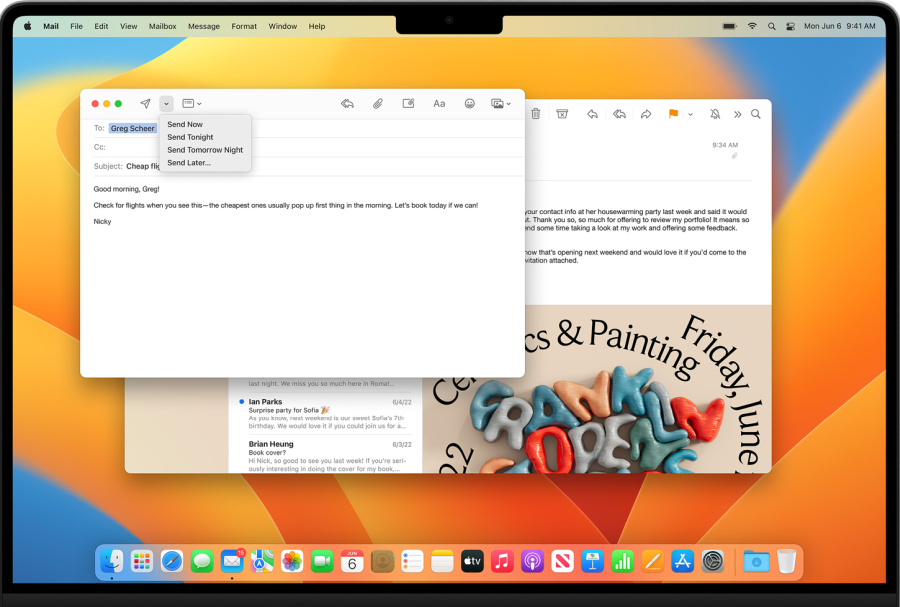Attach a file using the paperclip icon
The width and height of the screenshot is (900, 607).
click(378, 103)
